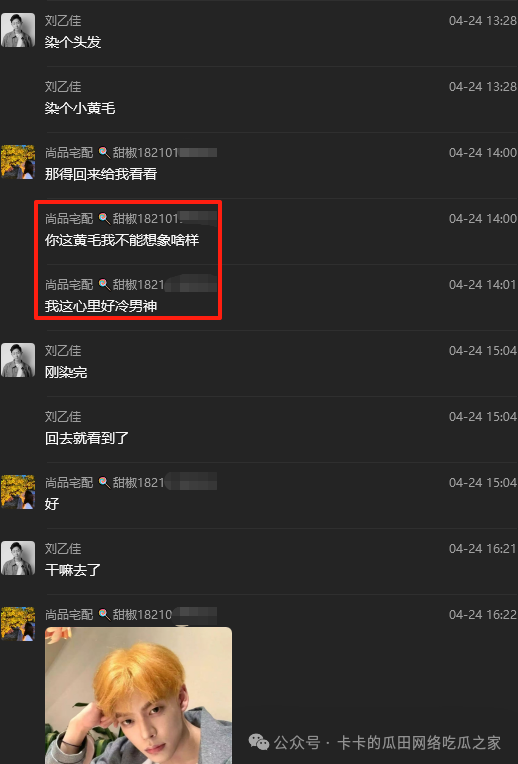The width and height of the screenshot is (518, 764).
Task: Click the WeChat logo in the watermark
Action: tap(259, 743)
